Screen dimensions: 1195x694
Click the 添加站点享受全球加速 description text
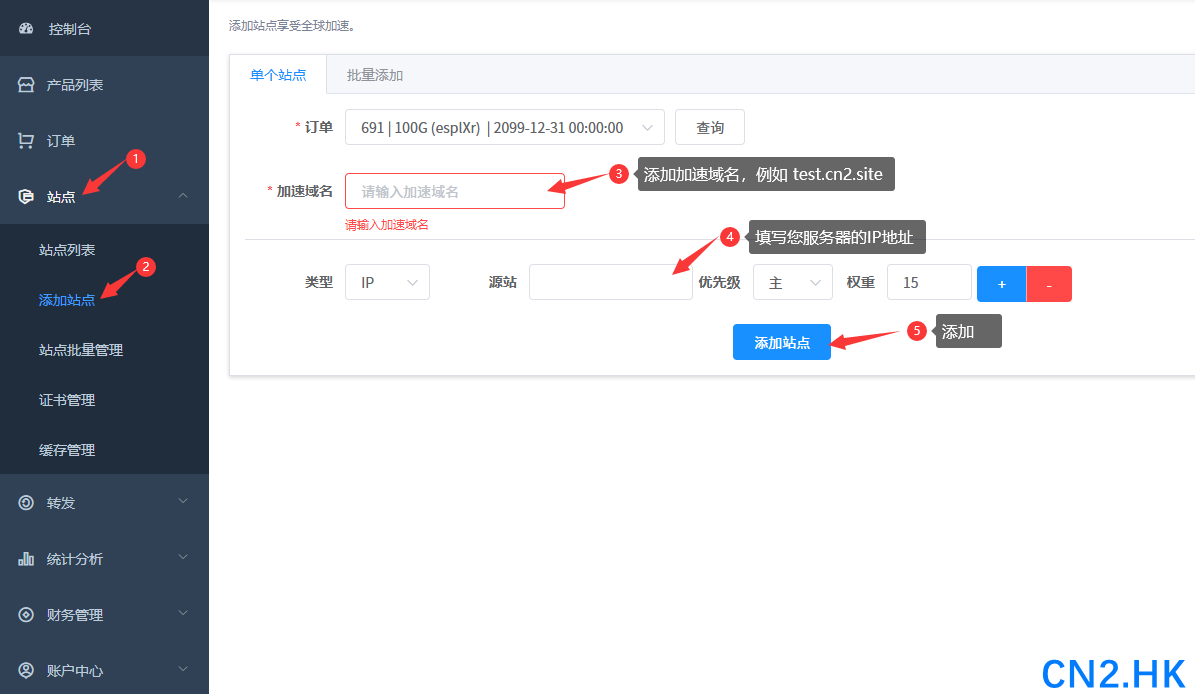tap(292, 25)
